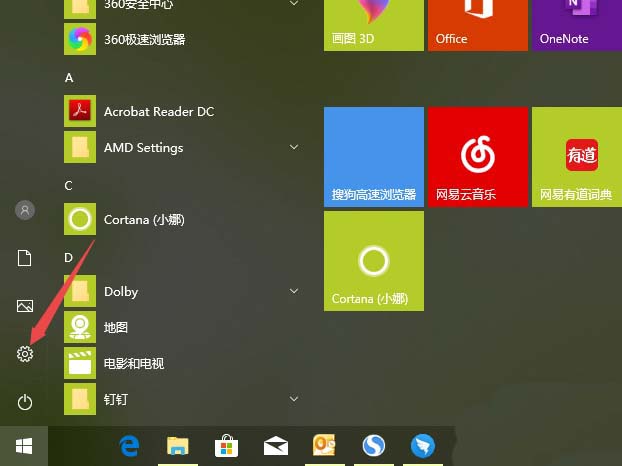Click the Dolby folder entry
The width and height of the screenshot is (622, 466).
coord(181,291)
